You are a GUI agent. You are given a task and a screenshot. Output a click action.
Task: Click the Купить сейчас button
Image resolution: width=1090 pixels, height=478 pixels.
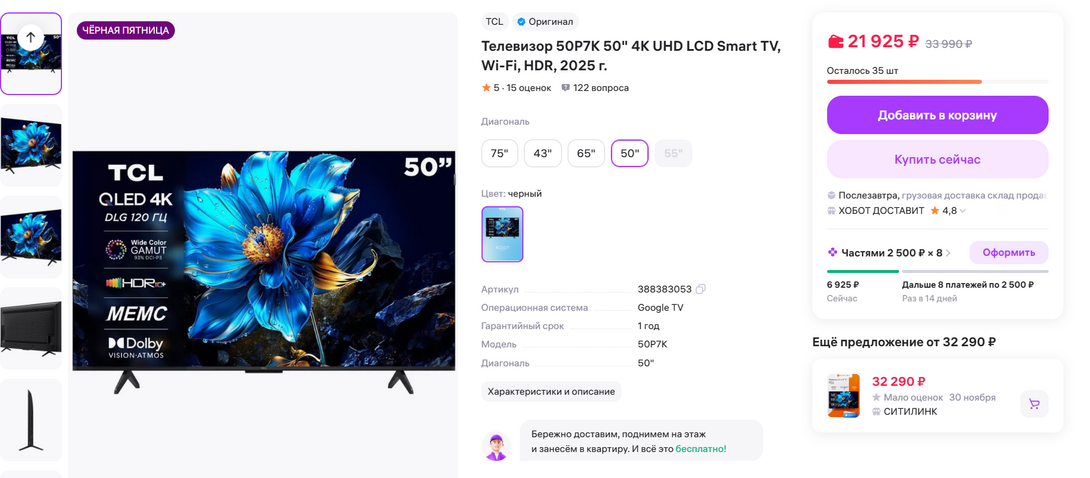[937, 160]
